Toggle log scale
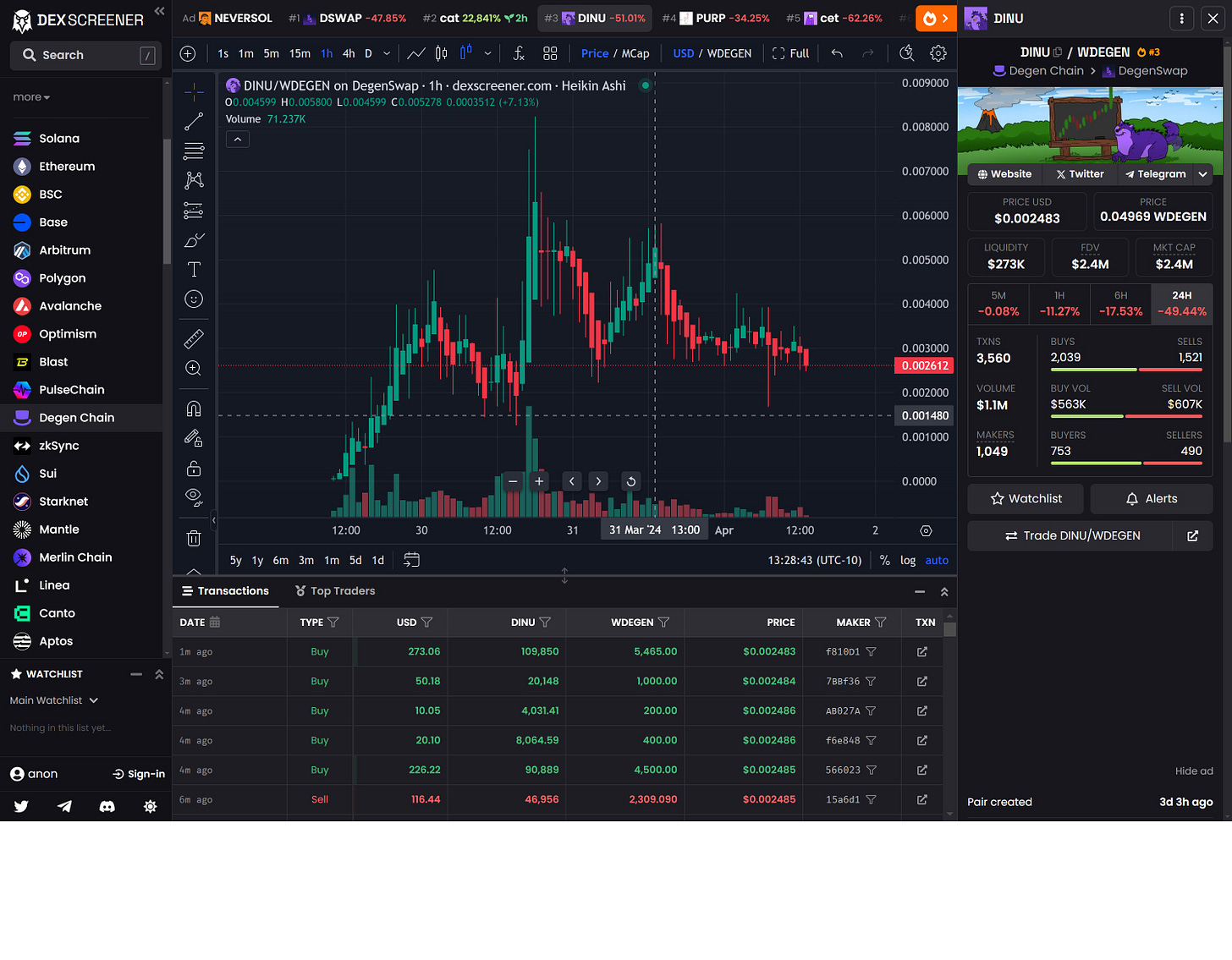Screen dimensions: 1232x960 point(908,560)
